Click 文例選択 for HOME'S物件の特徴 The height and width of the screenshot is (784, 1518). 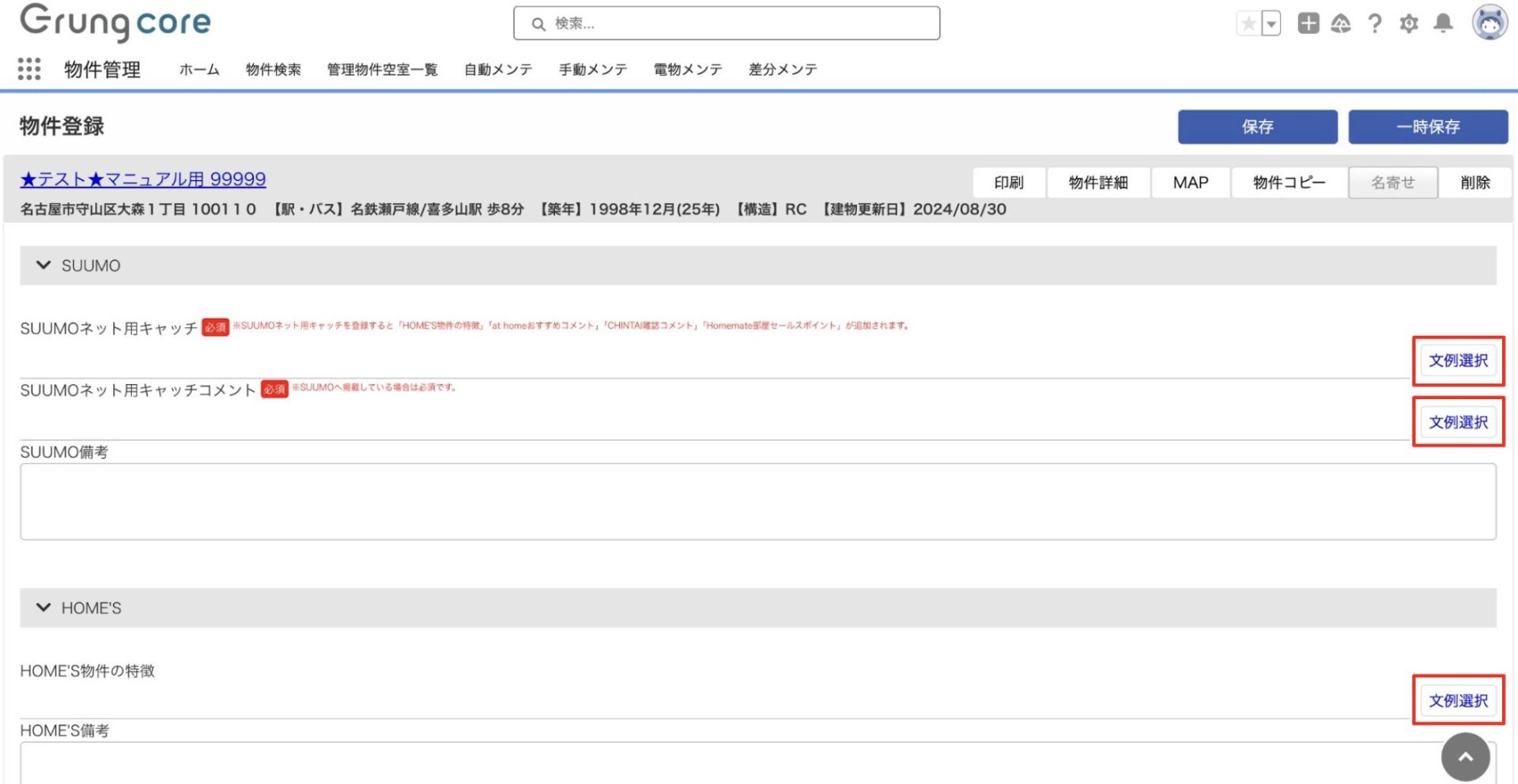pos(1458,701)
